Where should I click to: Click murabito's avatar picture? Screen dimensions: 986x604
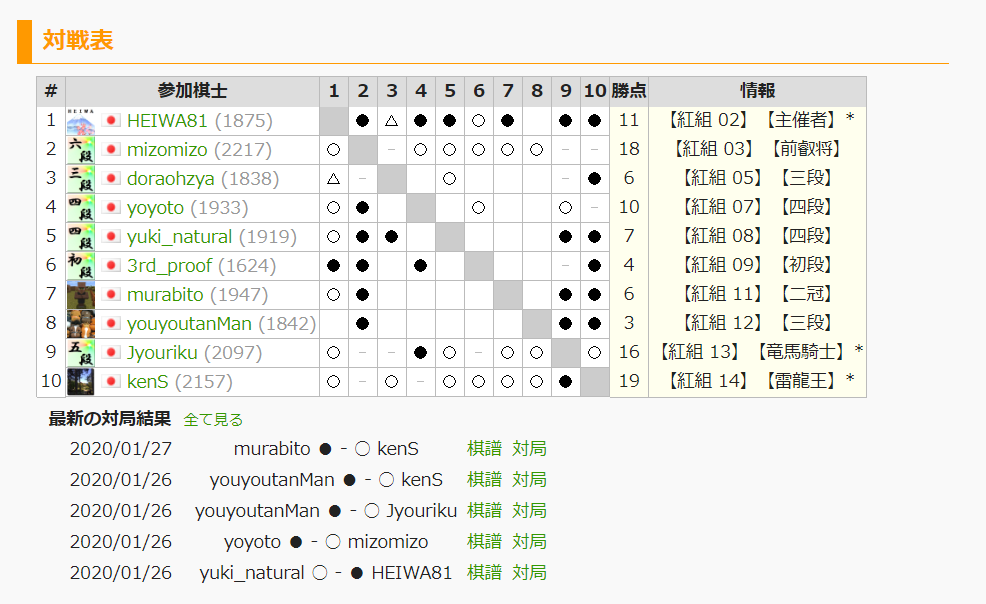81,295
